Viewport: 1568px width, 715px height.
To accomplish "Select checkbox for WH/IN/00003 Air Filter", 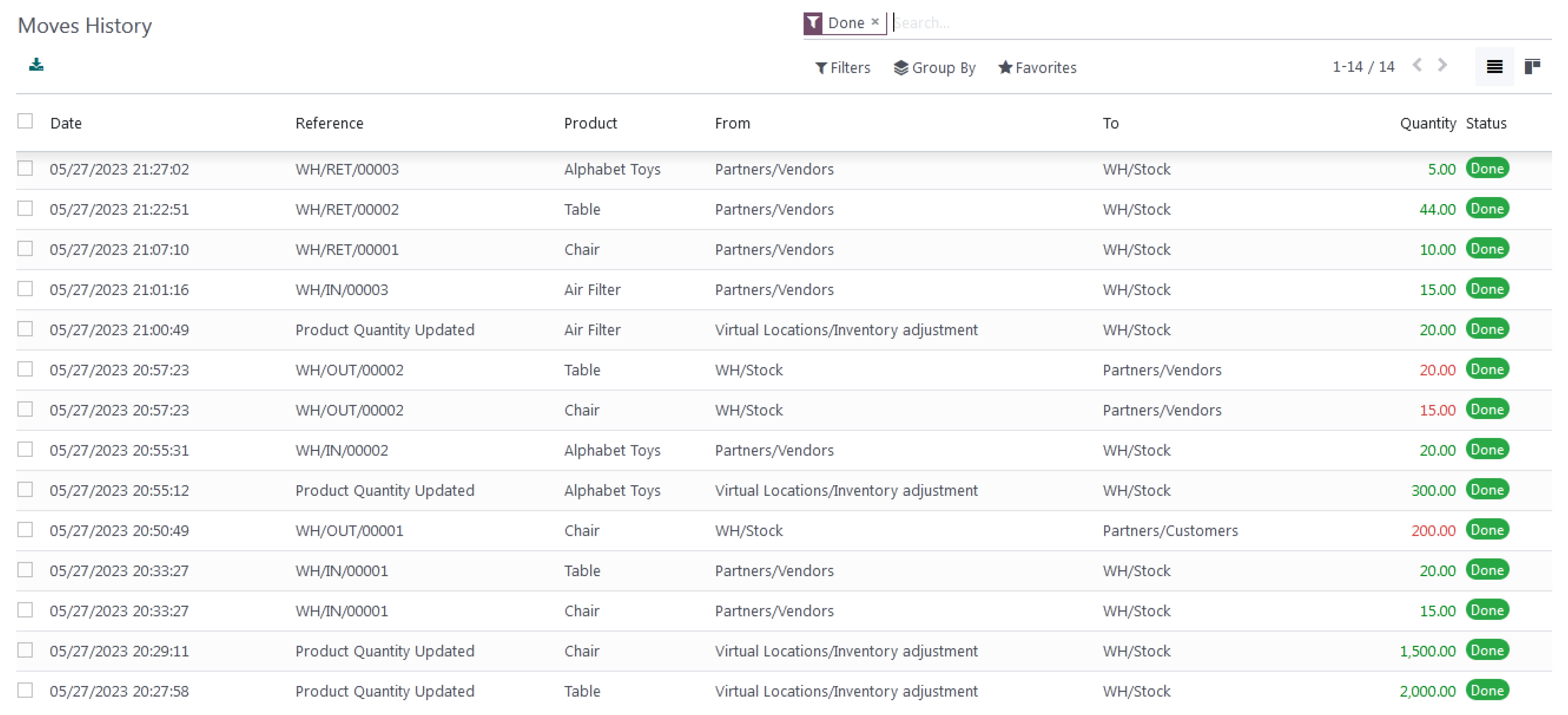I will 25,289.
